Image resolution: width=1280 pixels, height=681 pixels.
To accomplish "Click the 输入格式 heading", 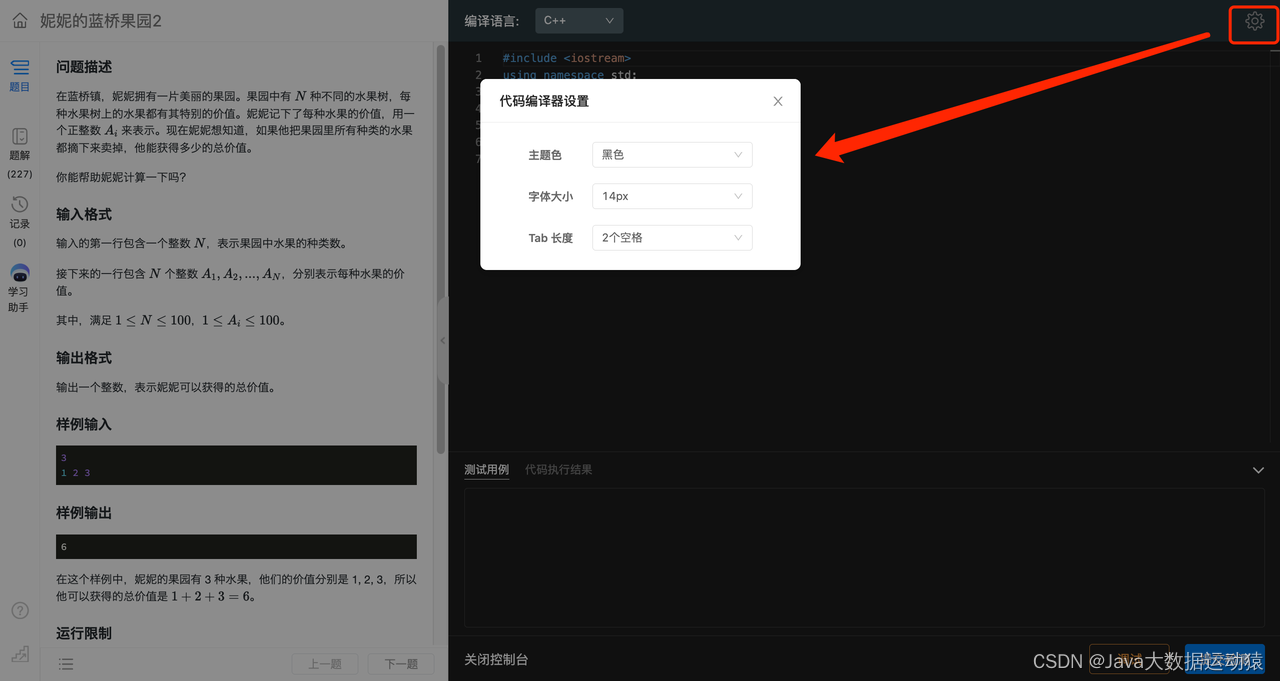I will 84,214.
